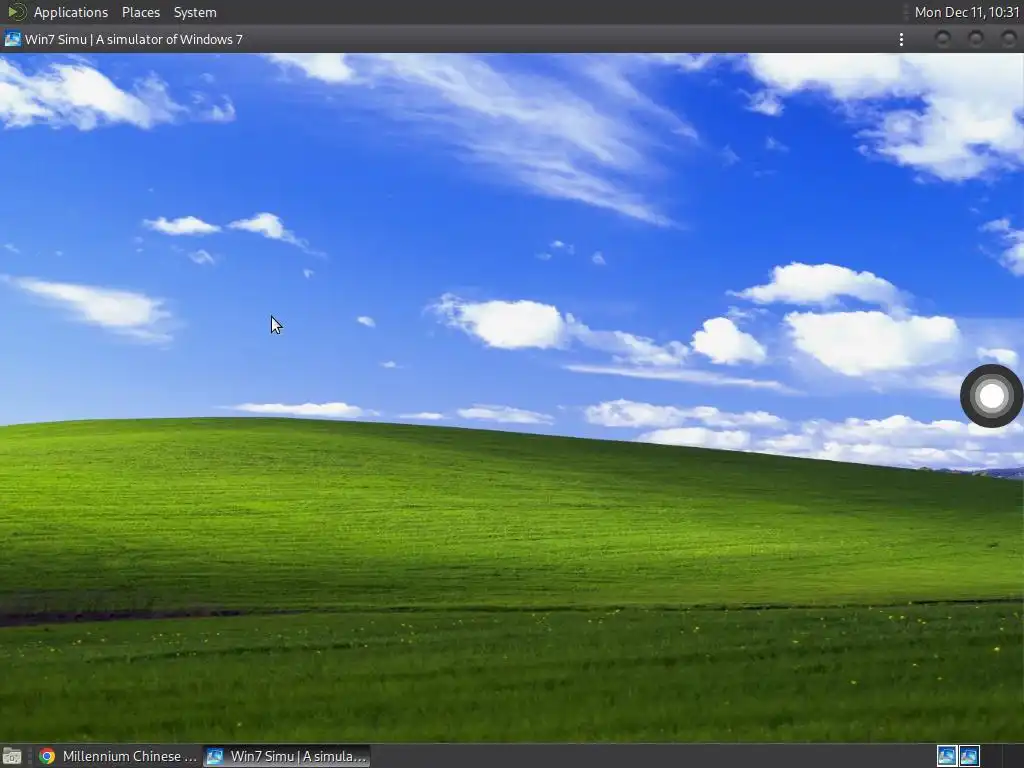This screenshot has height=768, width=1024.
Task: Click the show desktop icon in the bottom panel
Action: (x=12, y=756)
